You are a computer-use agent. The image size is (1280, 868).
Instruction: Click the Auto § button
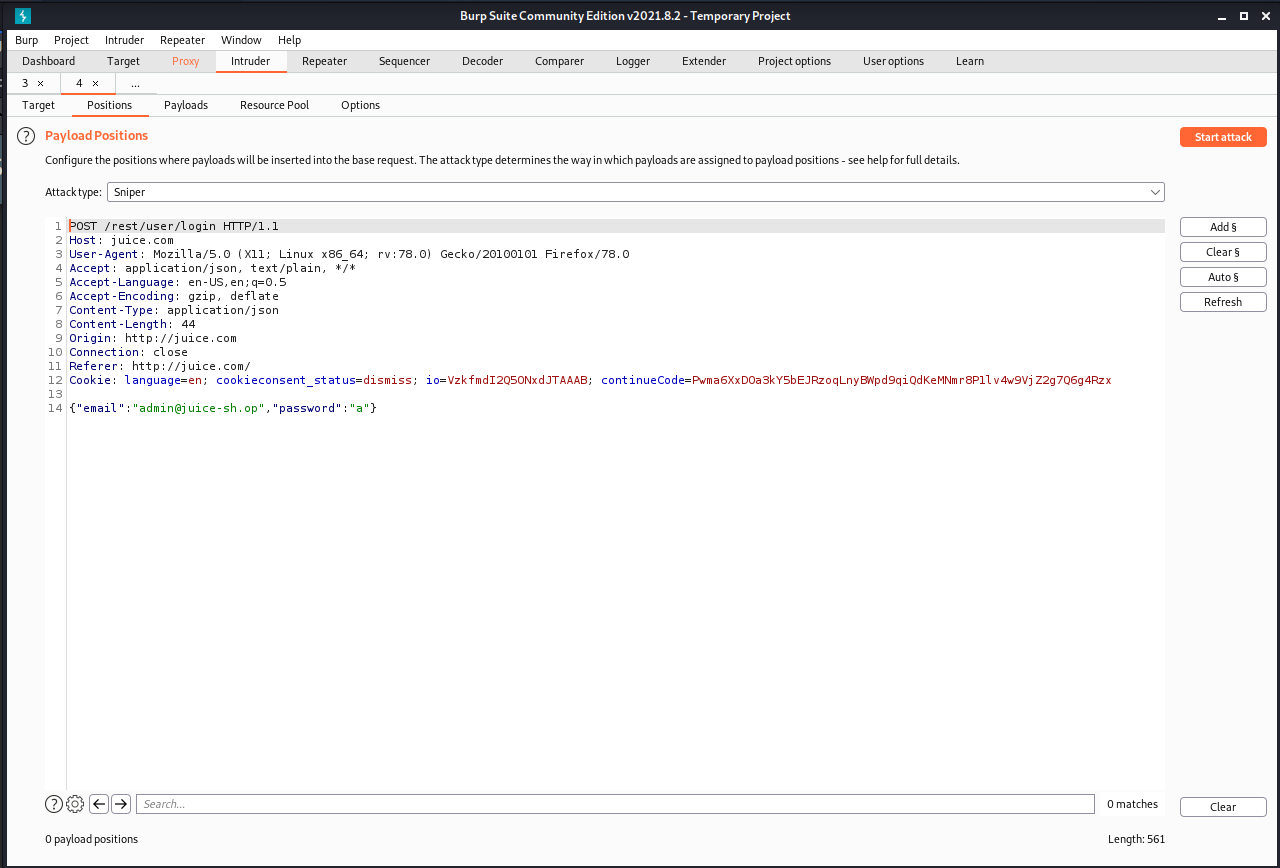point(1223,277)
